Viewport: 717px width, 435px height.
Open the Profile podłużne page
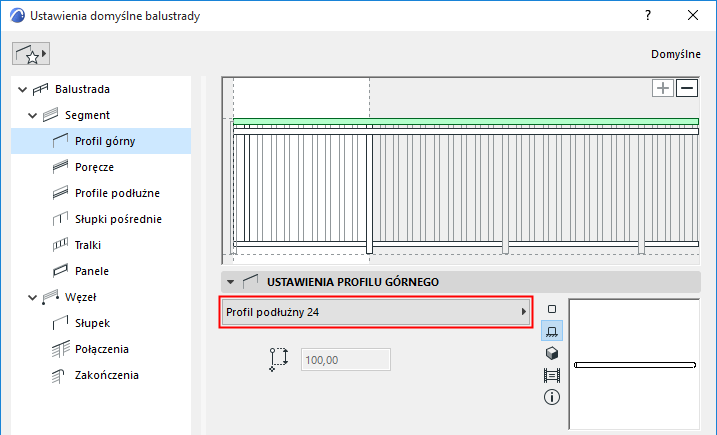pyautogui.click(x=118, y=193)
